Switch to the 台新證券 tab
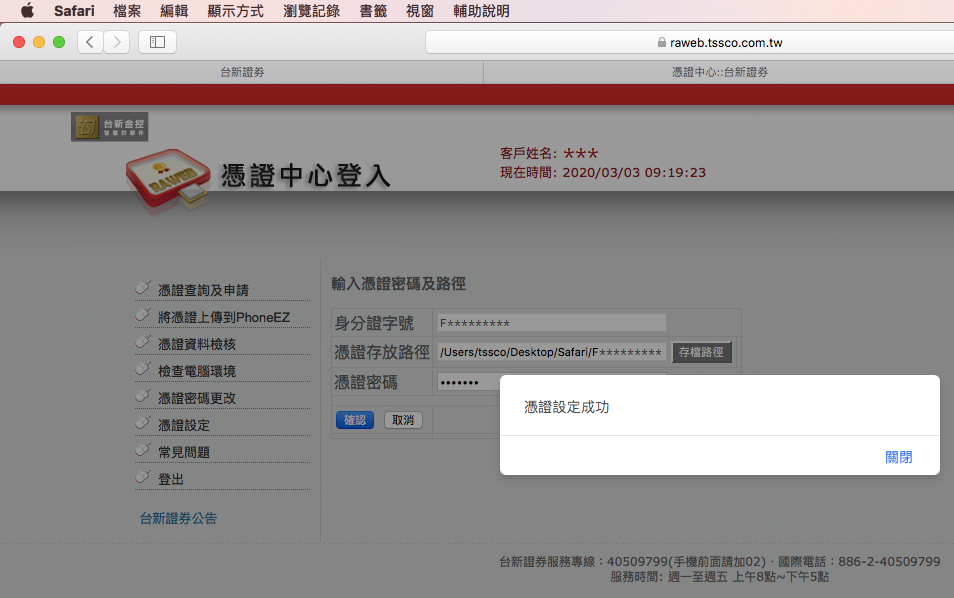 click(x=242, y=72)
